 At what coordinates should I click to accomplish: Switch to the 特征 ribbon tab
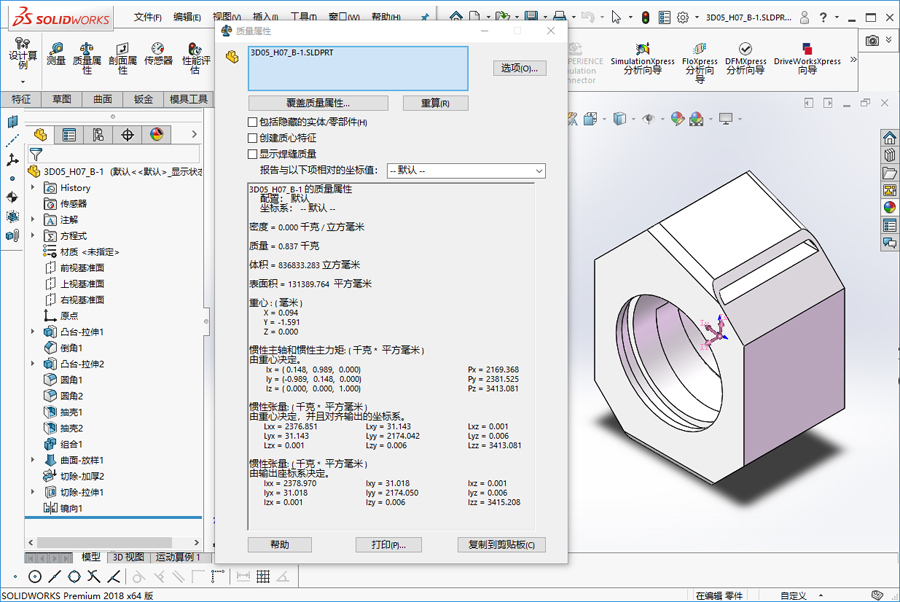(x=21, y=99)
